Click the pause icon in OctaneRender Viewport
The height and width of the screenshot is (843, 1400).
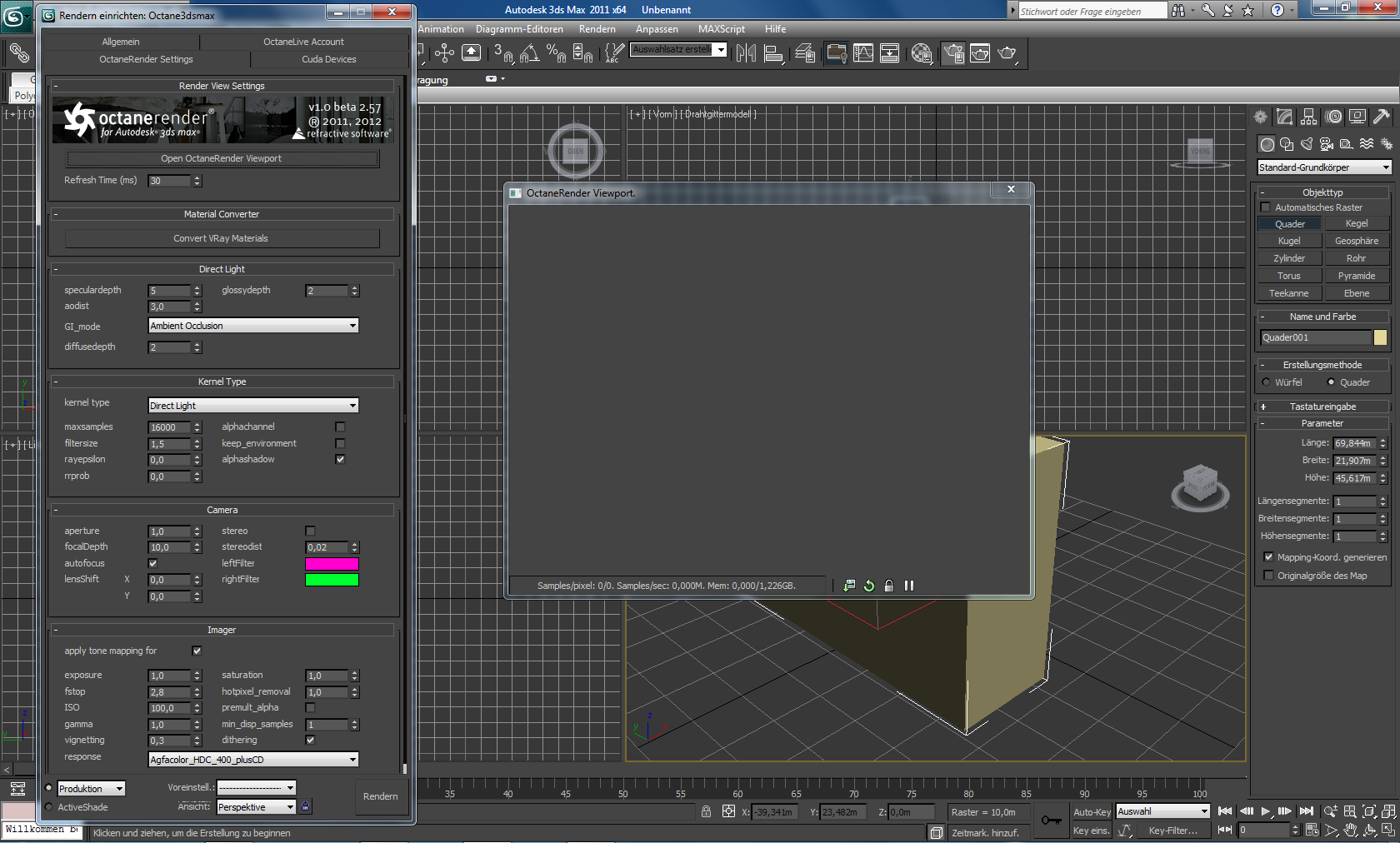909,586
